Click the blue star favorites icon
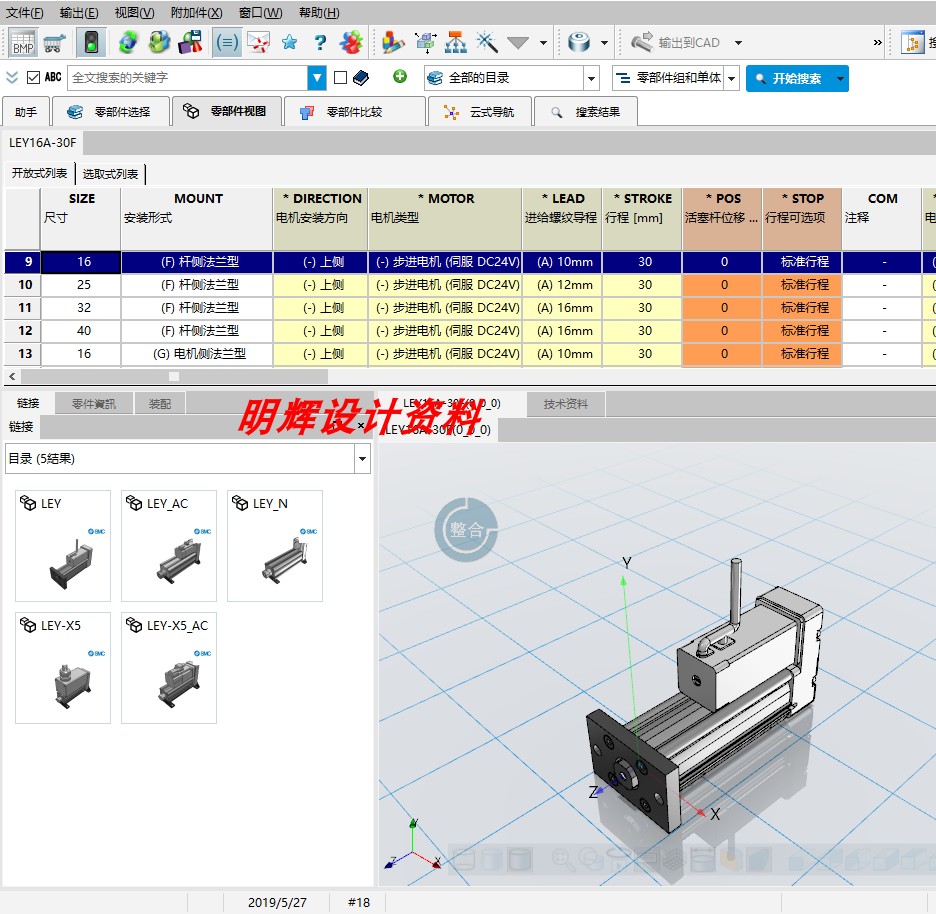 pos(290,42)
